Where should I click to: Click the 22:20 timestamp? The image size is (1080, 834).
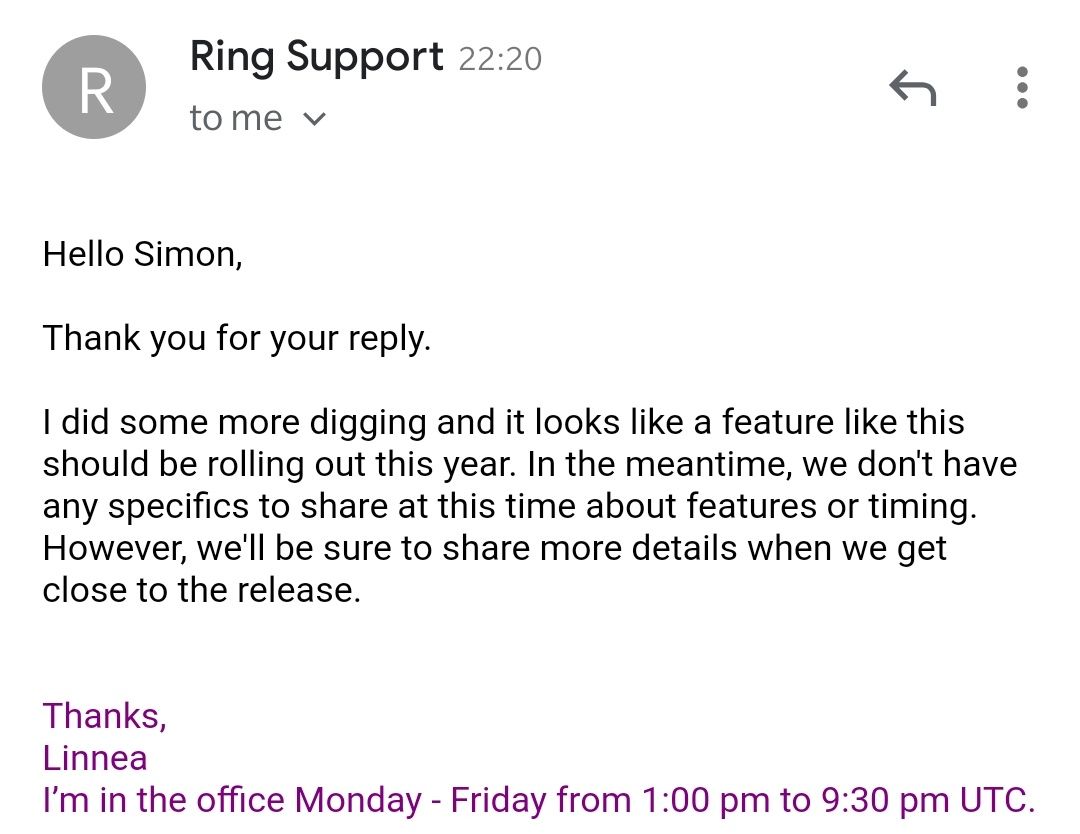(x=501, y=58)
